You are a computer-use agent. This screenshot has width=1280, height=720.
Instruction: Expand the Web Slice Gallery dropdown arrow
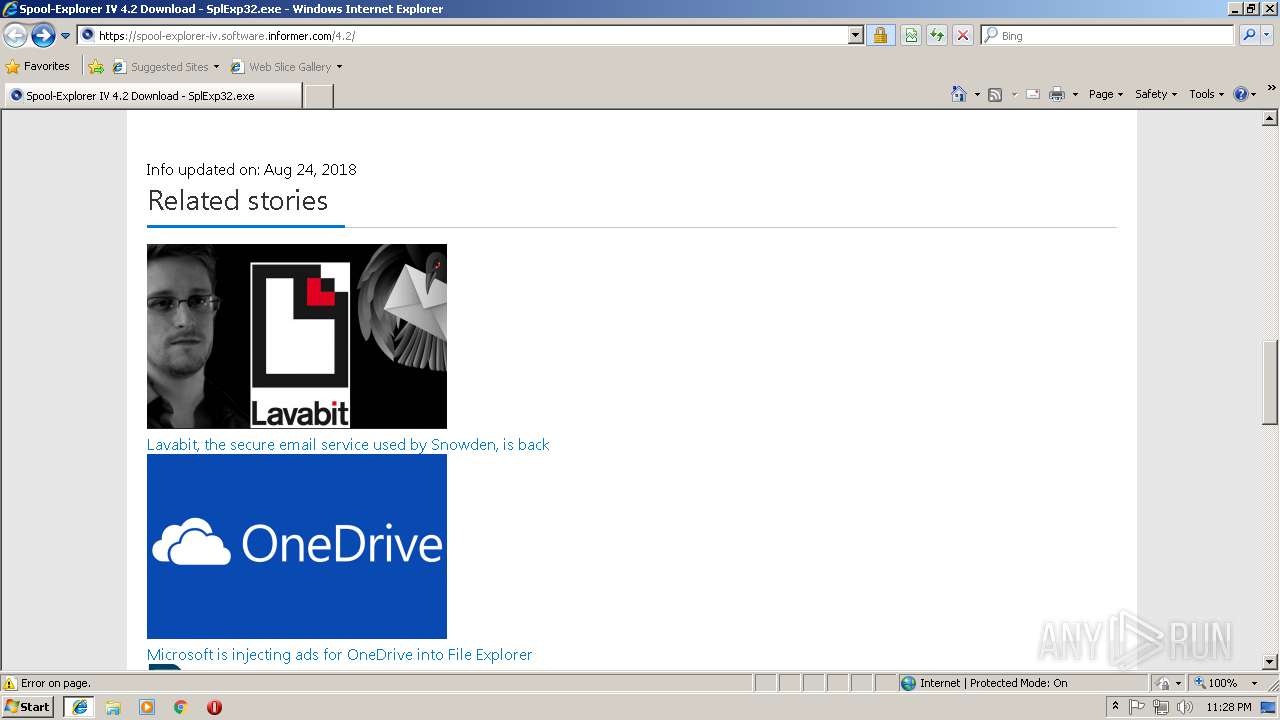click(x=339, y=67)
